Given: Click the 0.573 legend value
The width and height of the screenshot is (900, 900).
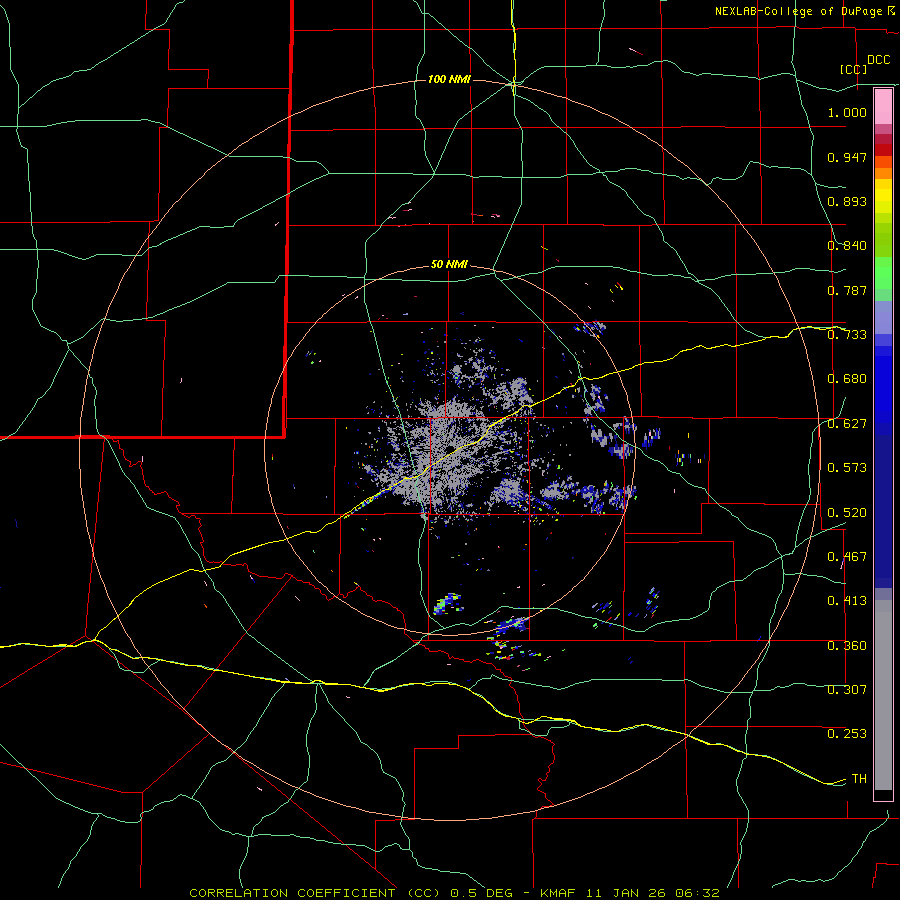Looking at the screenshot, I should click(x=847, y=468).
